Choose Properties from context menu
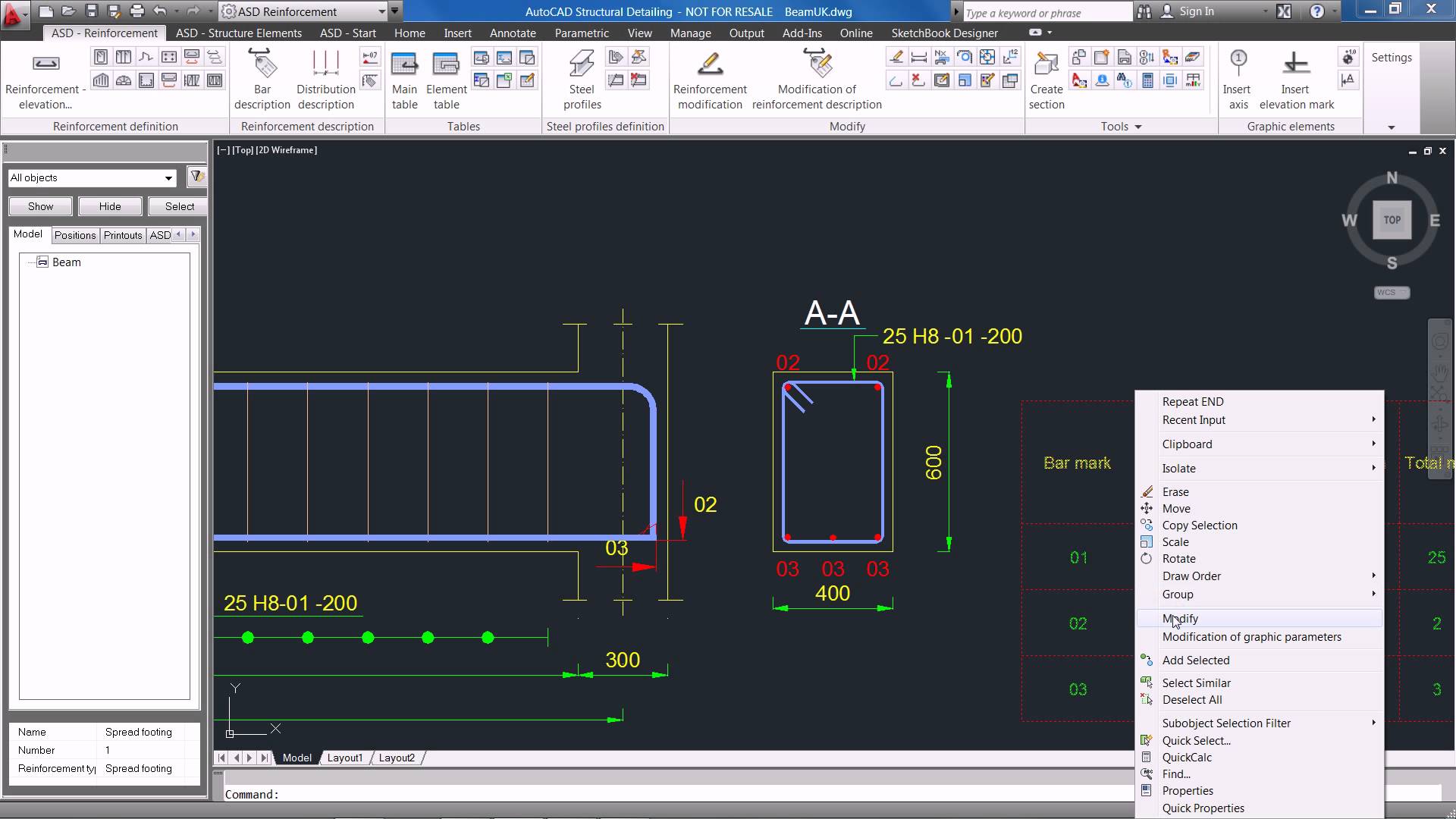The height and width of the screenshot is (819, 1456). coord(1260,791)
